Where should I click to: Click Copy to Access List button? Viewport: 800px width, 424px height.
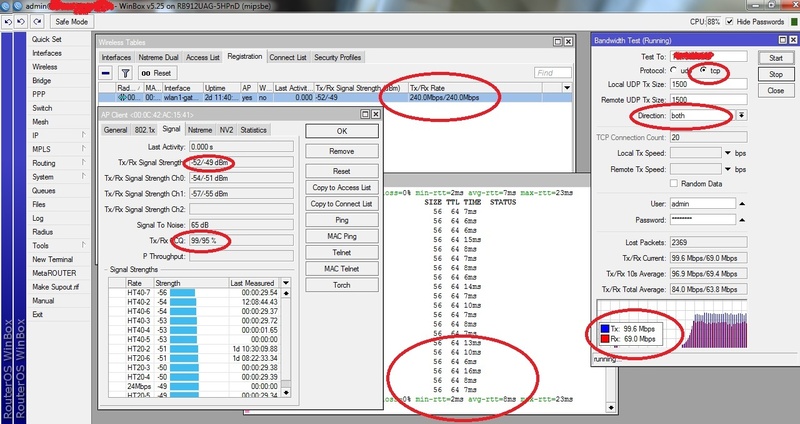[342, 187]
